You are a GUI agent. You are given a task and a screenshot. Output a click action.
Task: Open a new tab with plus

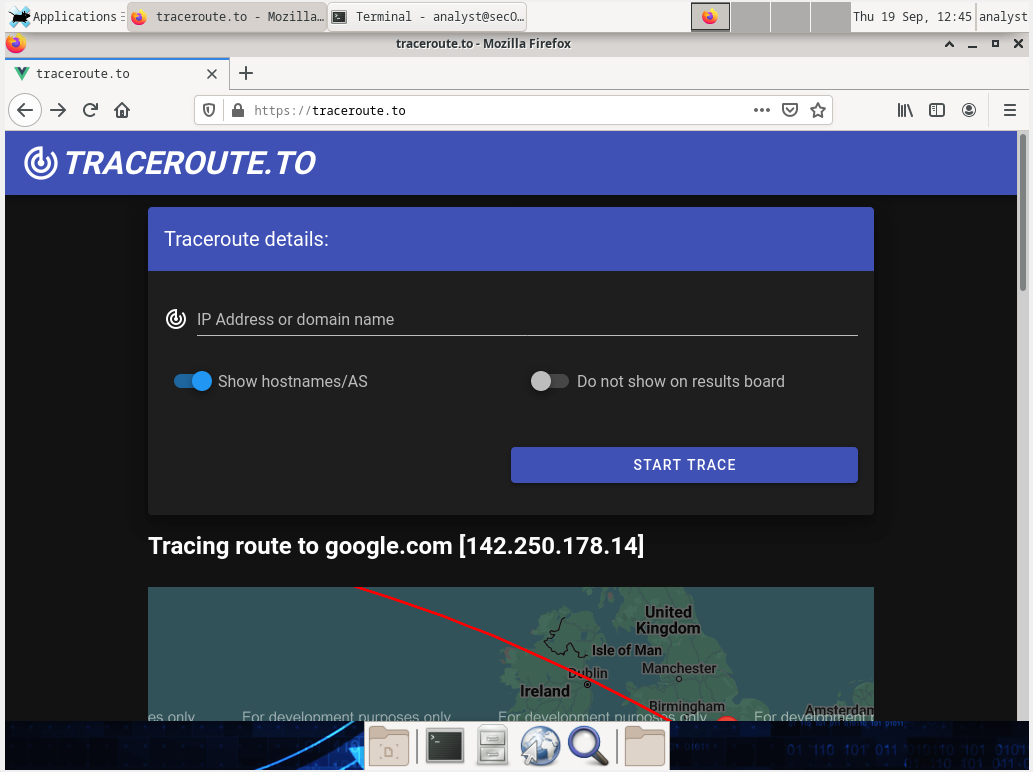click(x=246, y=73)
